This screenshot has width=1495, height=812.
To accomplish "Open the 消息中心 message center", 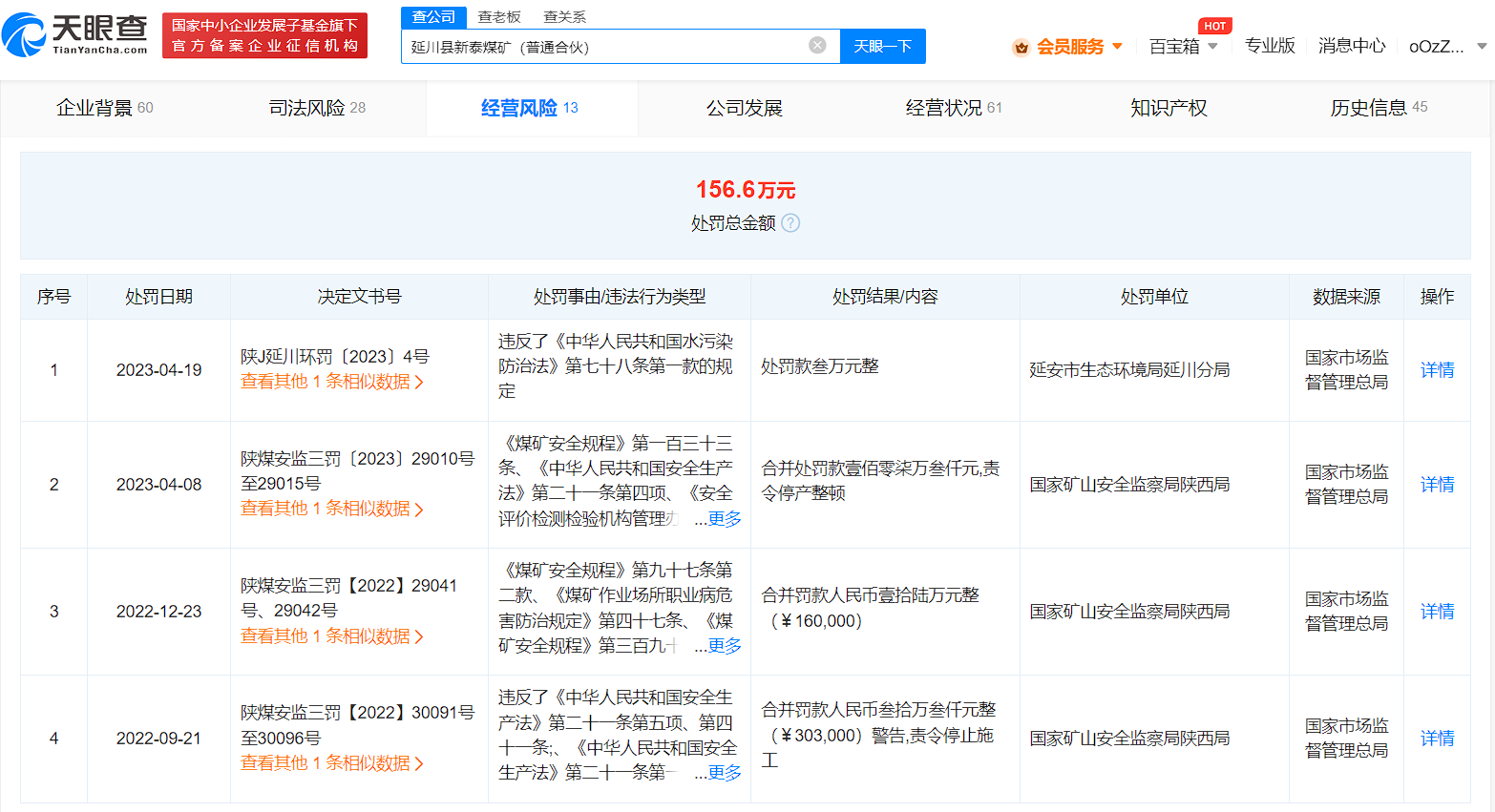I will tap(1352, 45).
